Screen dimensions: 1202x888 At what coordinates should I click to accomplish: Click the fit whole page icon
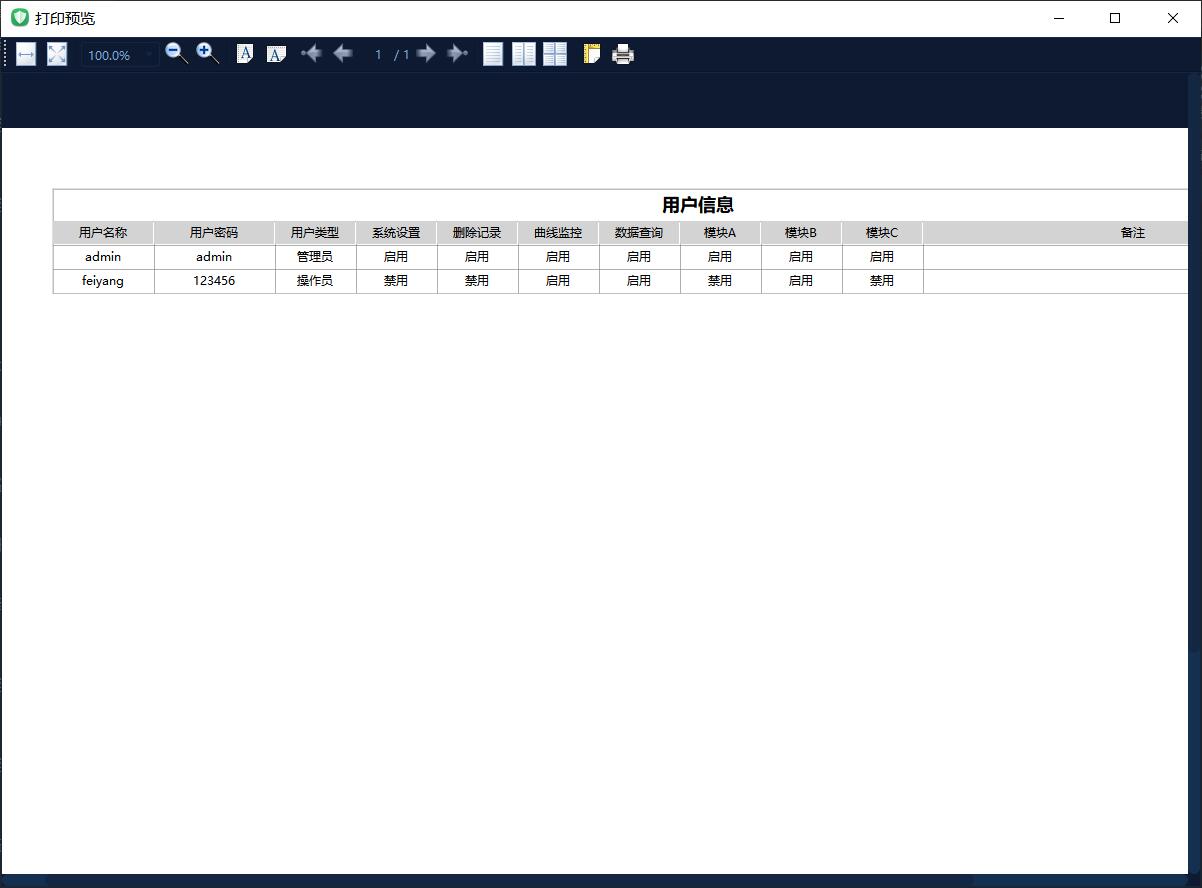pos(57,55)
